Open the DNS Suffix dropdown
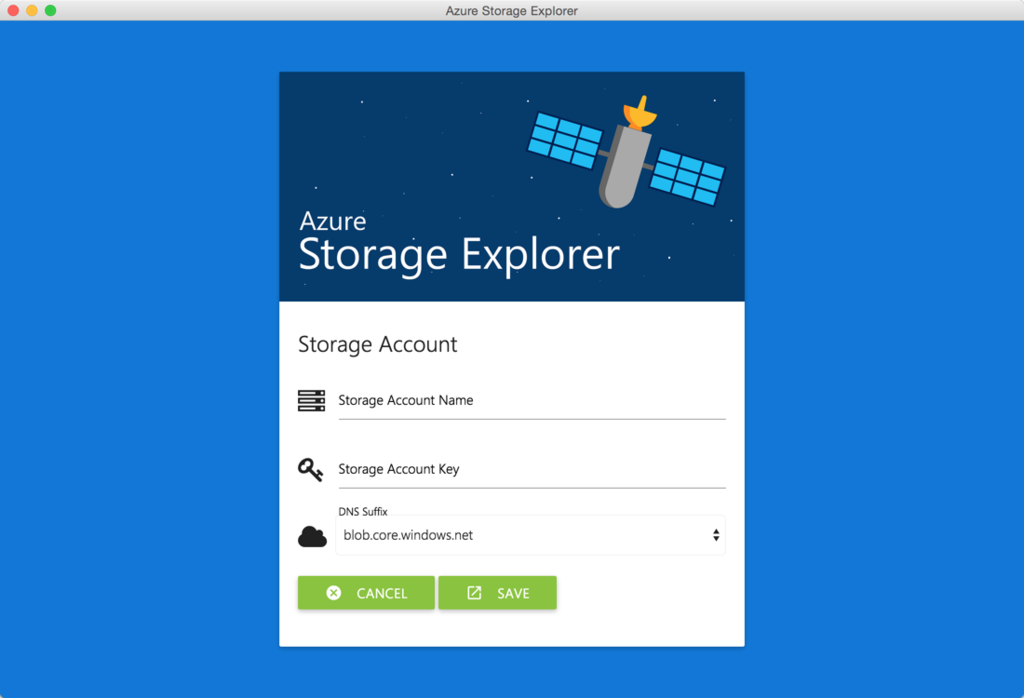 pyautogui.click(x=530, y=535)
